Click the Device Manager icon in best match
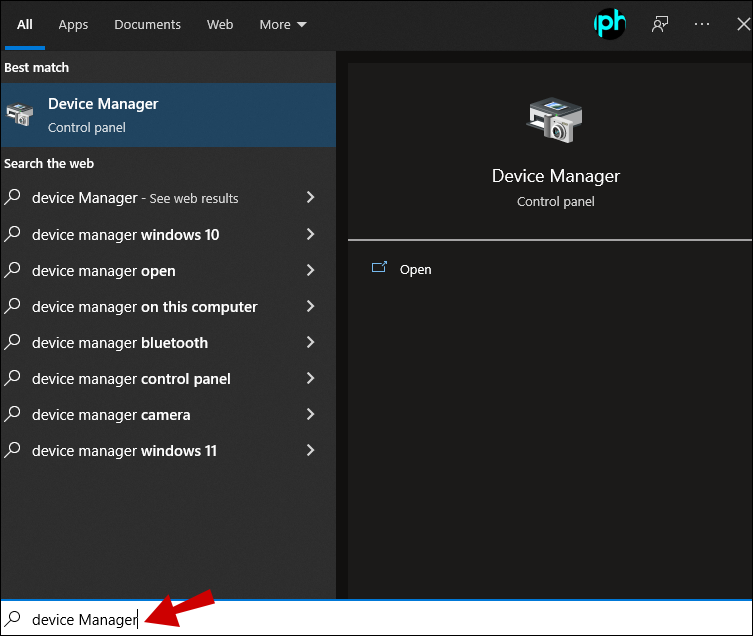Screen dimensions: 753x636 click(20, 114)
